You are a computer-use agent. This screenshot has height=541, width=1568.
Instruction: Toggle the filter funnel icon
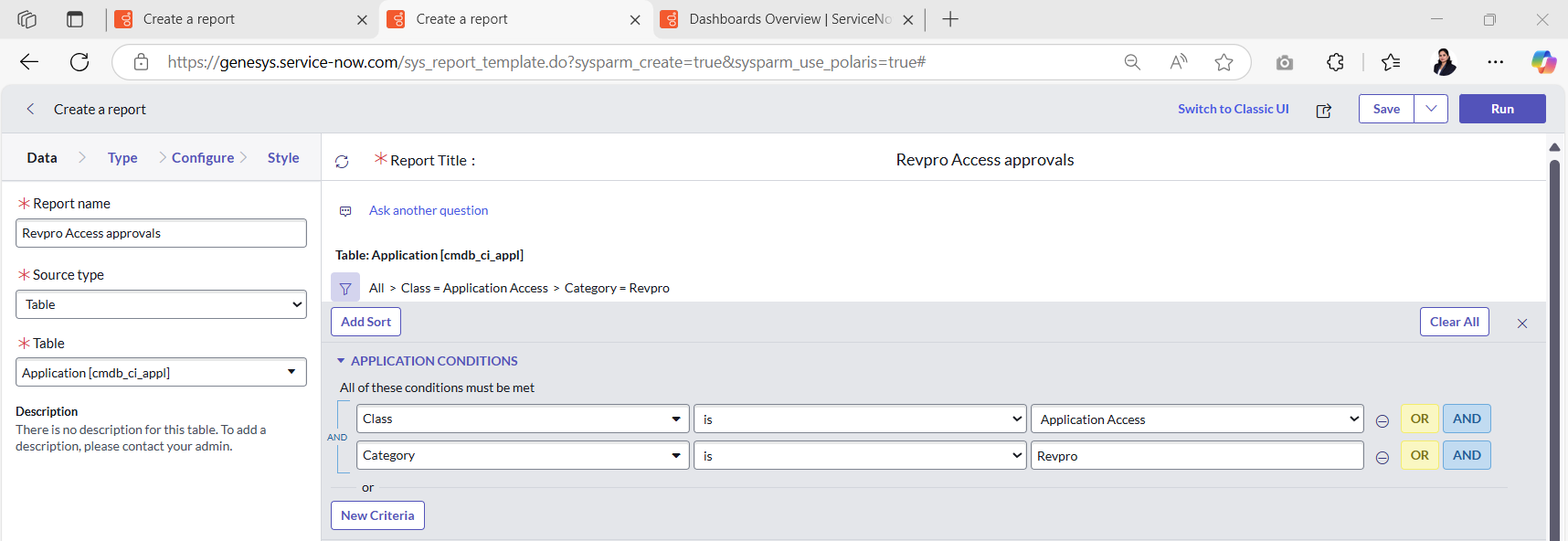point(345,288)
